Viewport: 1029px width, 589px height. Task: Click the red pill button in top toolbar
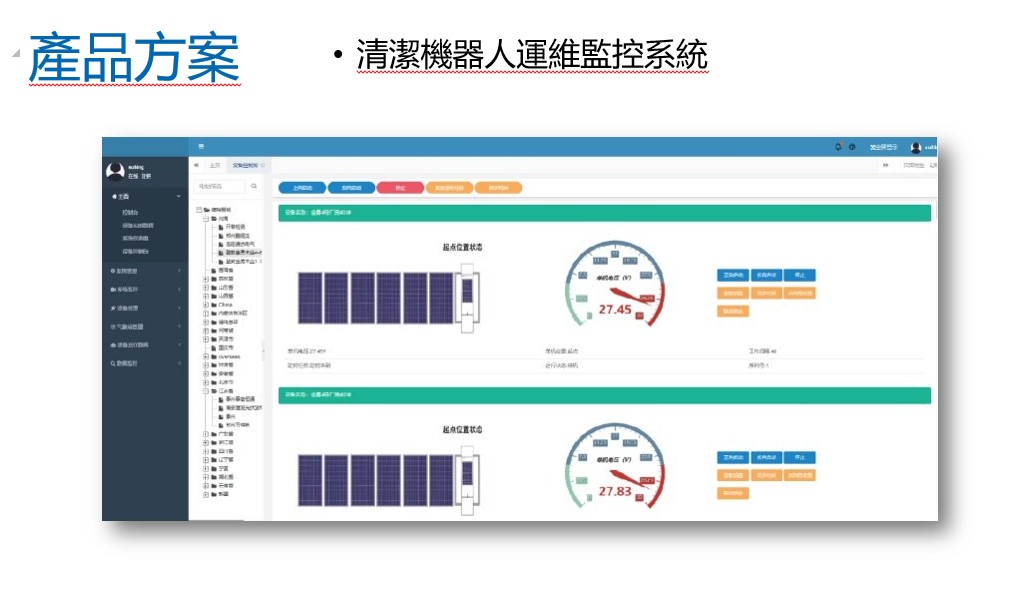click(x=400, y=187)
